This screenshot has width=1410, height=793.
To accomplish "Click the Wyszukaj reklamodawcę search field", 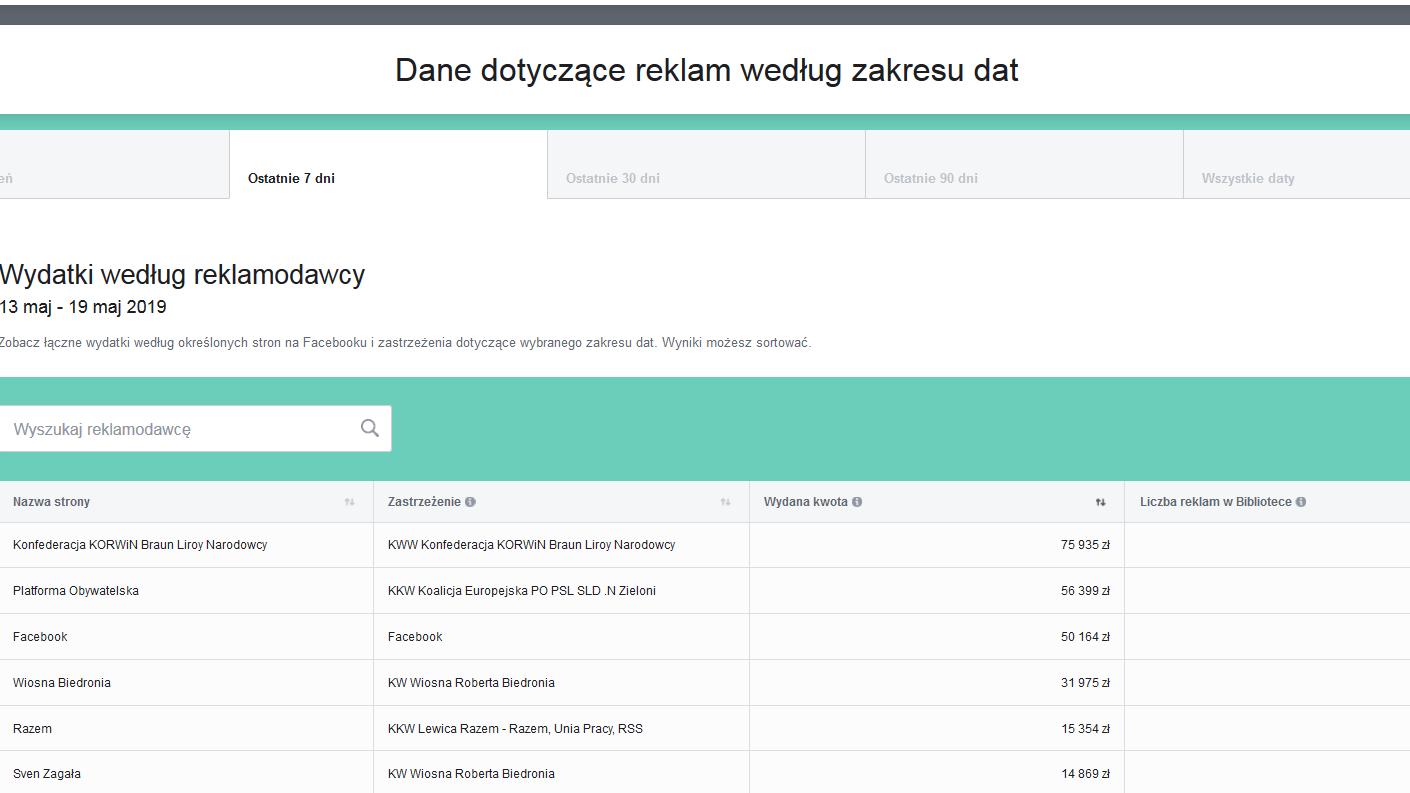I will tap(195, 428).
